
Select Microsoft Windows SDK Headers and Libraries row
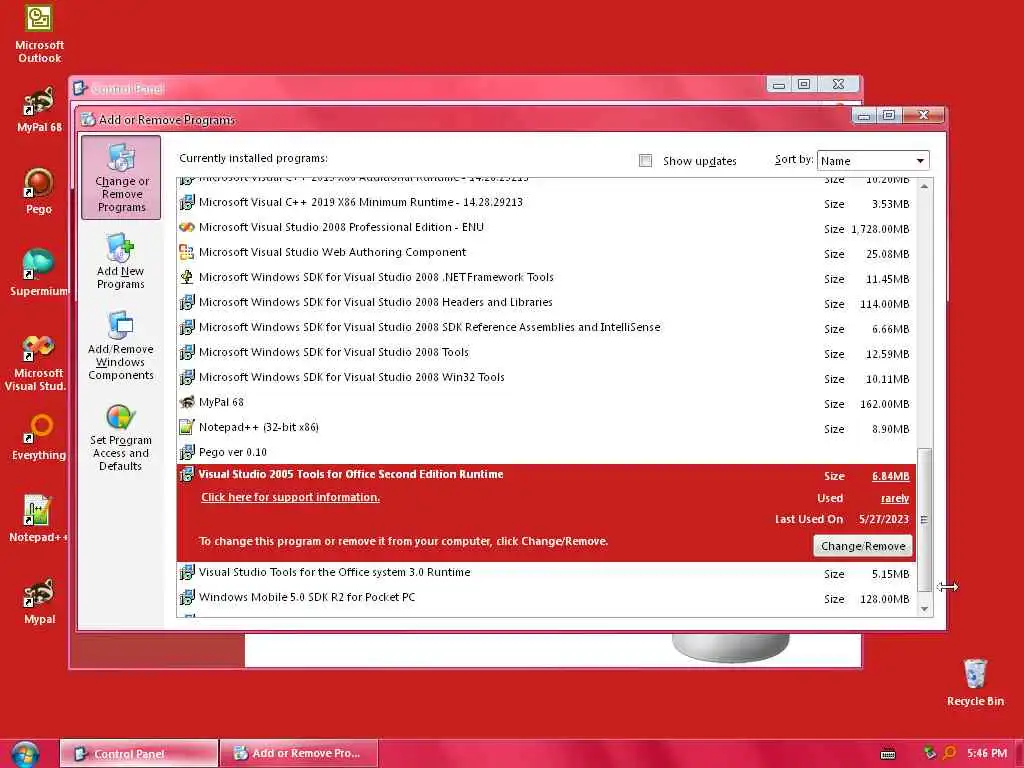[x=546, y=302]
